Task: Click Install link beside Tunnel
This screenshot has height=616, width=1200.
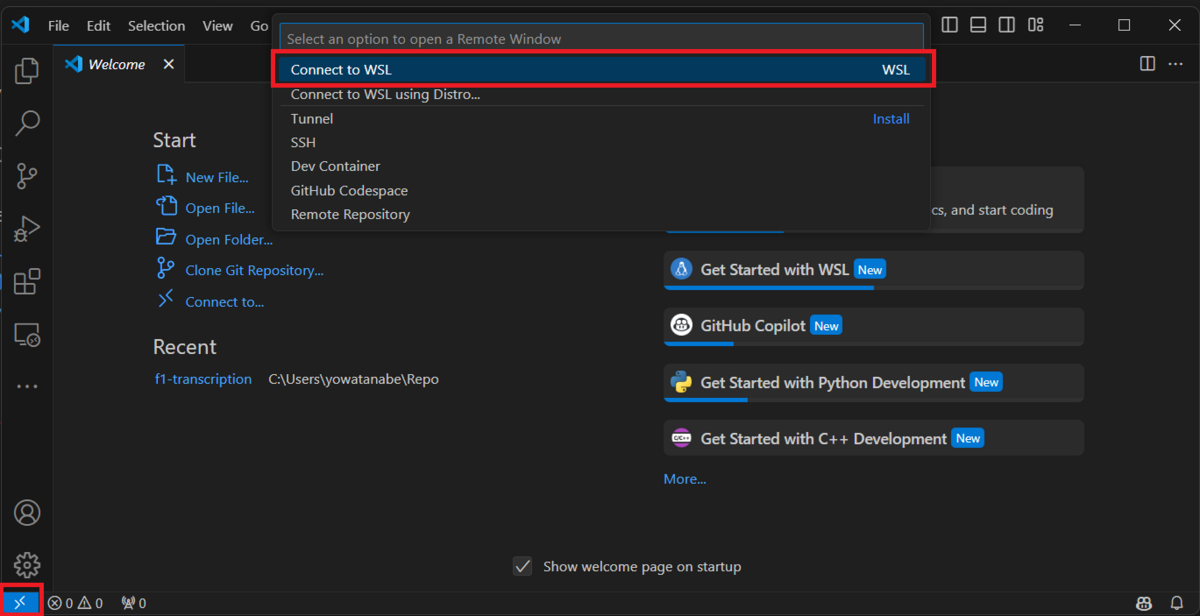Action: click(x=891, y=118)
